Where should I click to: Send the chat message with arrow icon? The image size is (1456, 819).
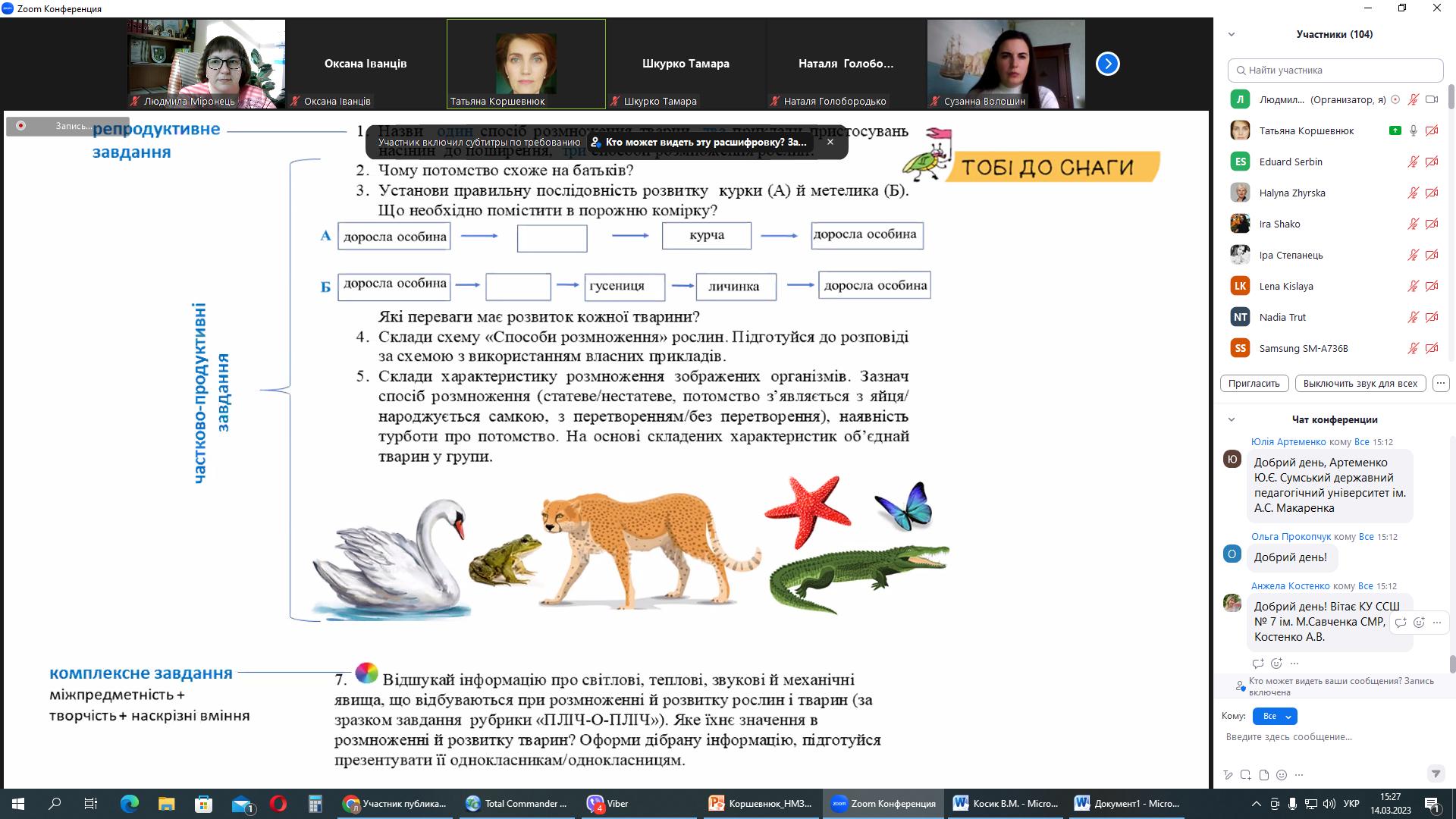pos(1435,773)
